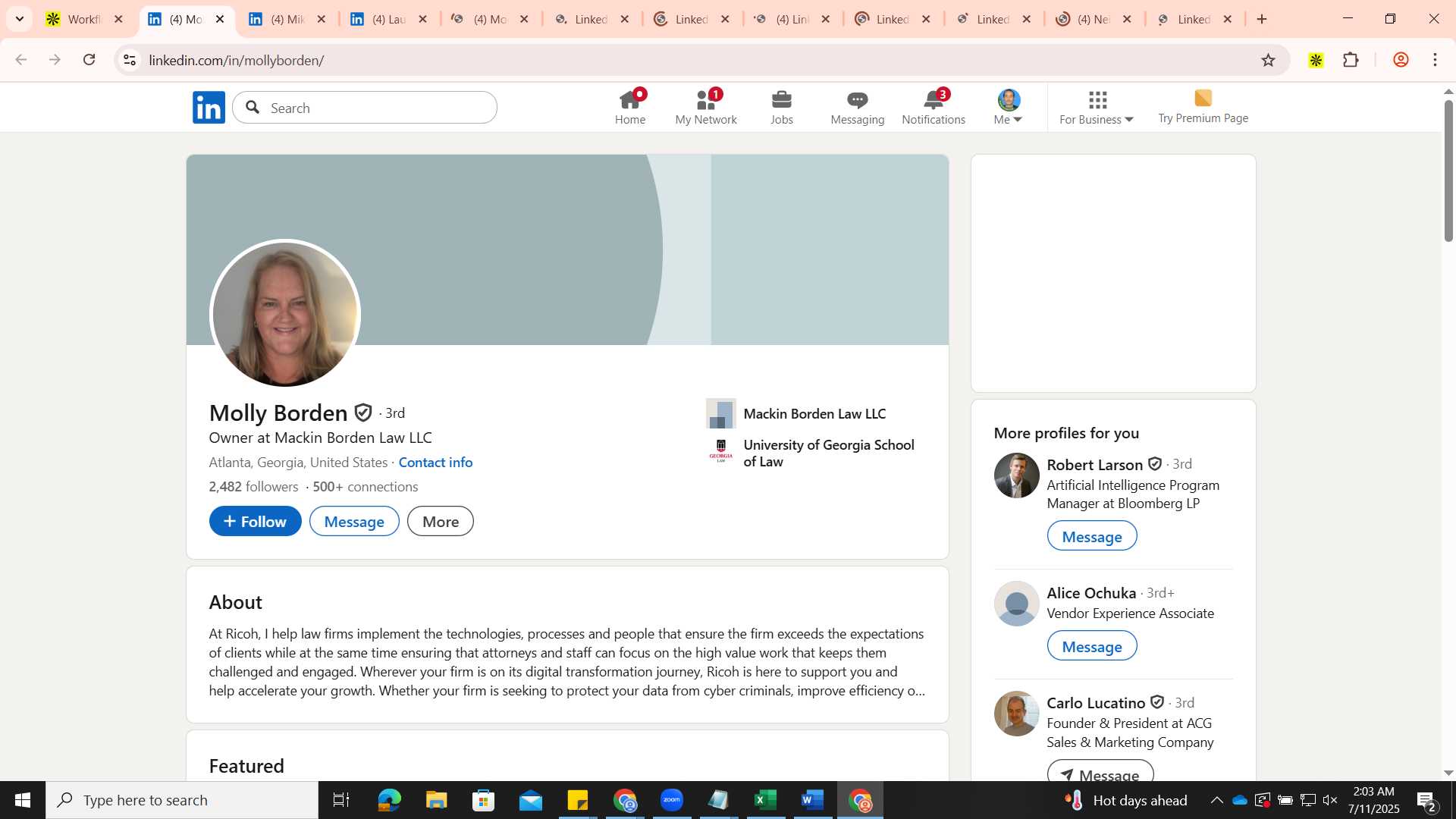Message Alice Ochuka
Image resolution: width=1456 pixels, height=819 pixels.
(1092, 646)
